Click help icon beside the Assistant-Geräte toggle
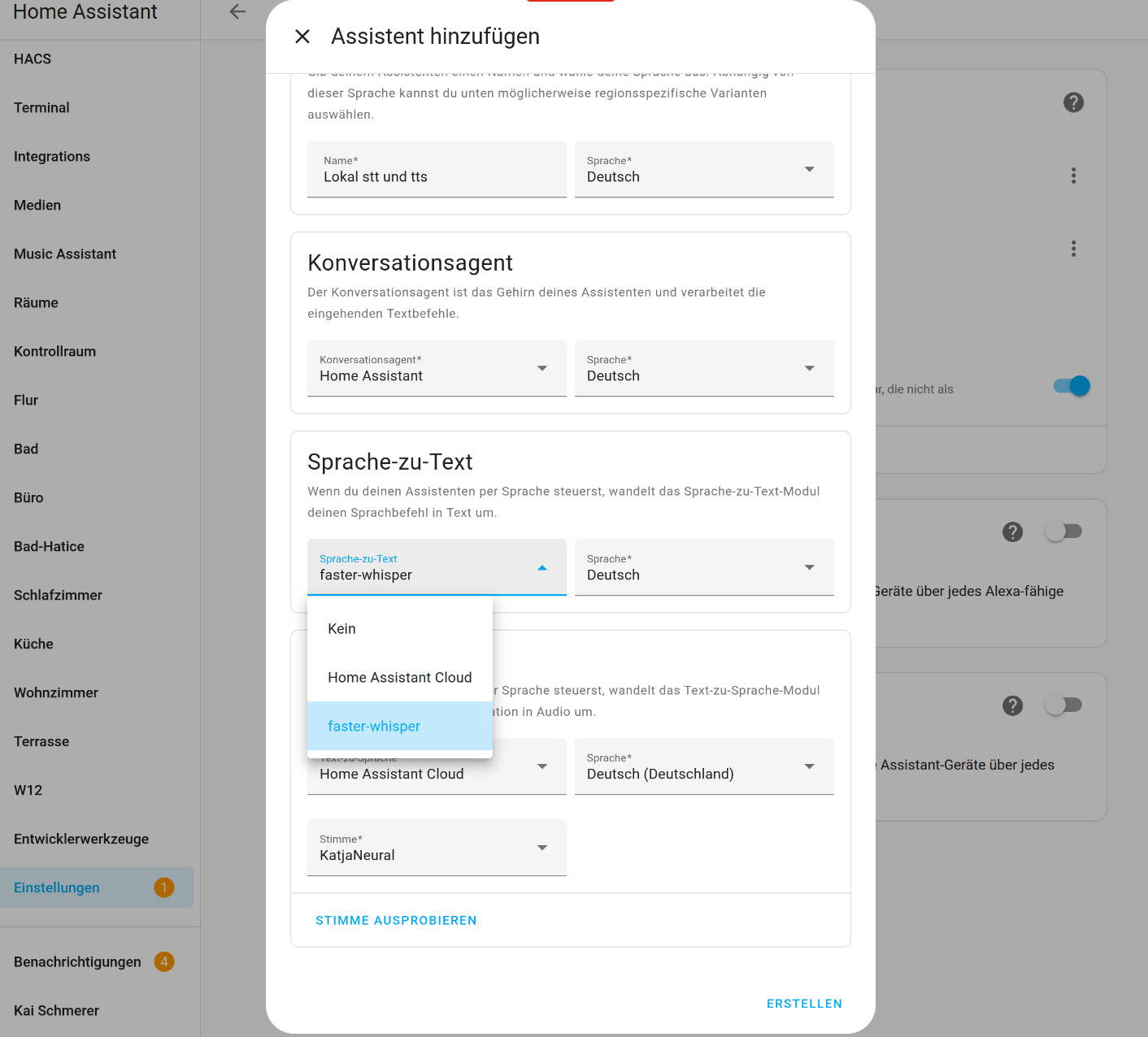1148x1037 pixels. (x=1012, y=706)
